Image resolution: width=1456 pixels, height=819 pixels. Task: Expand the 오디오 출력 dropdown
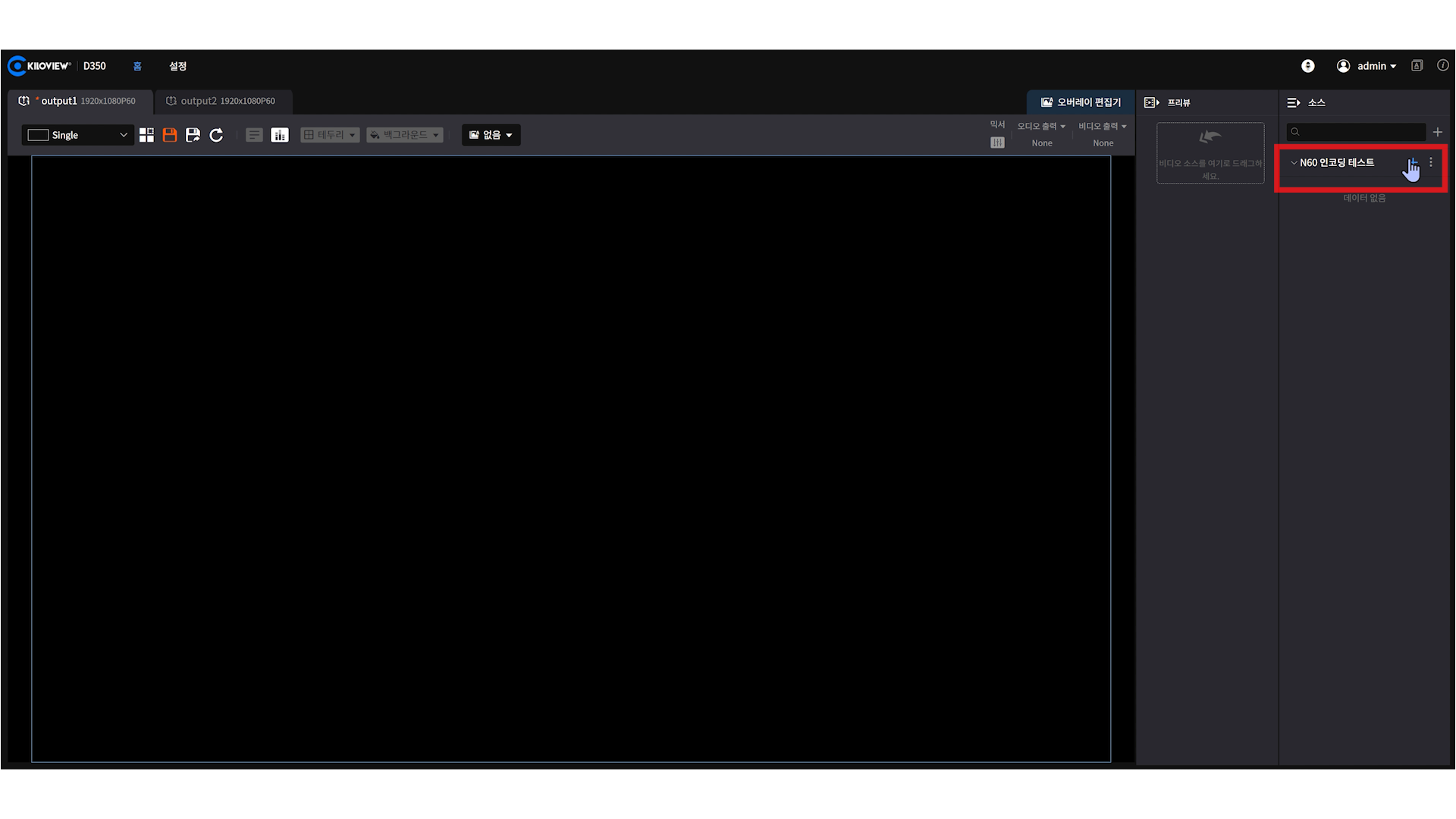coord(1041,126)
